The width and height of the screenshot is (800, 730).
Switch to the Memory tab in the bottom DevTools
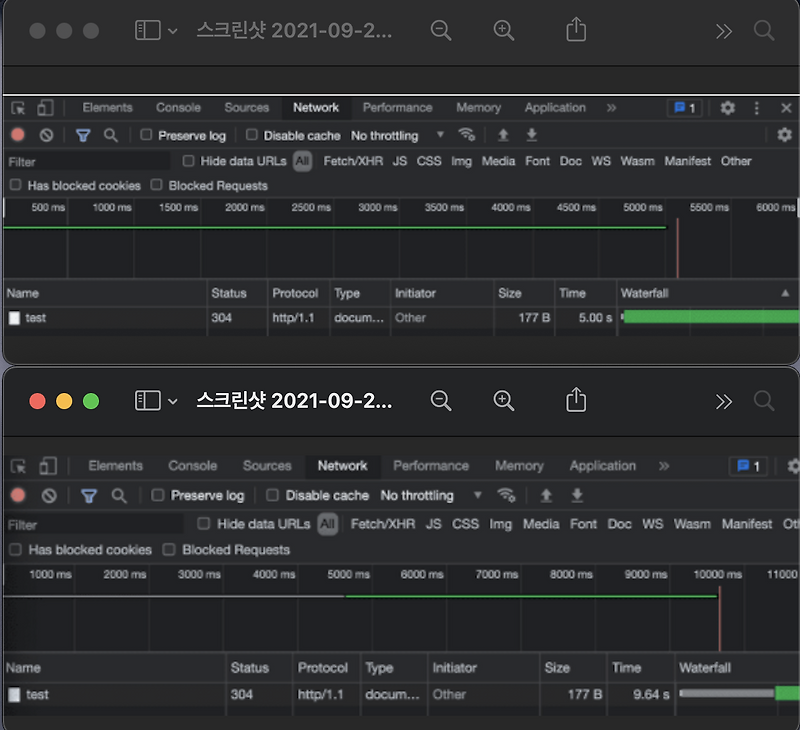coord(519,466)
